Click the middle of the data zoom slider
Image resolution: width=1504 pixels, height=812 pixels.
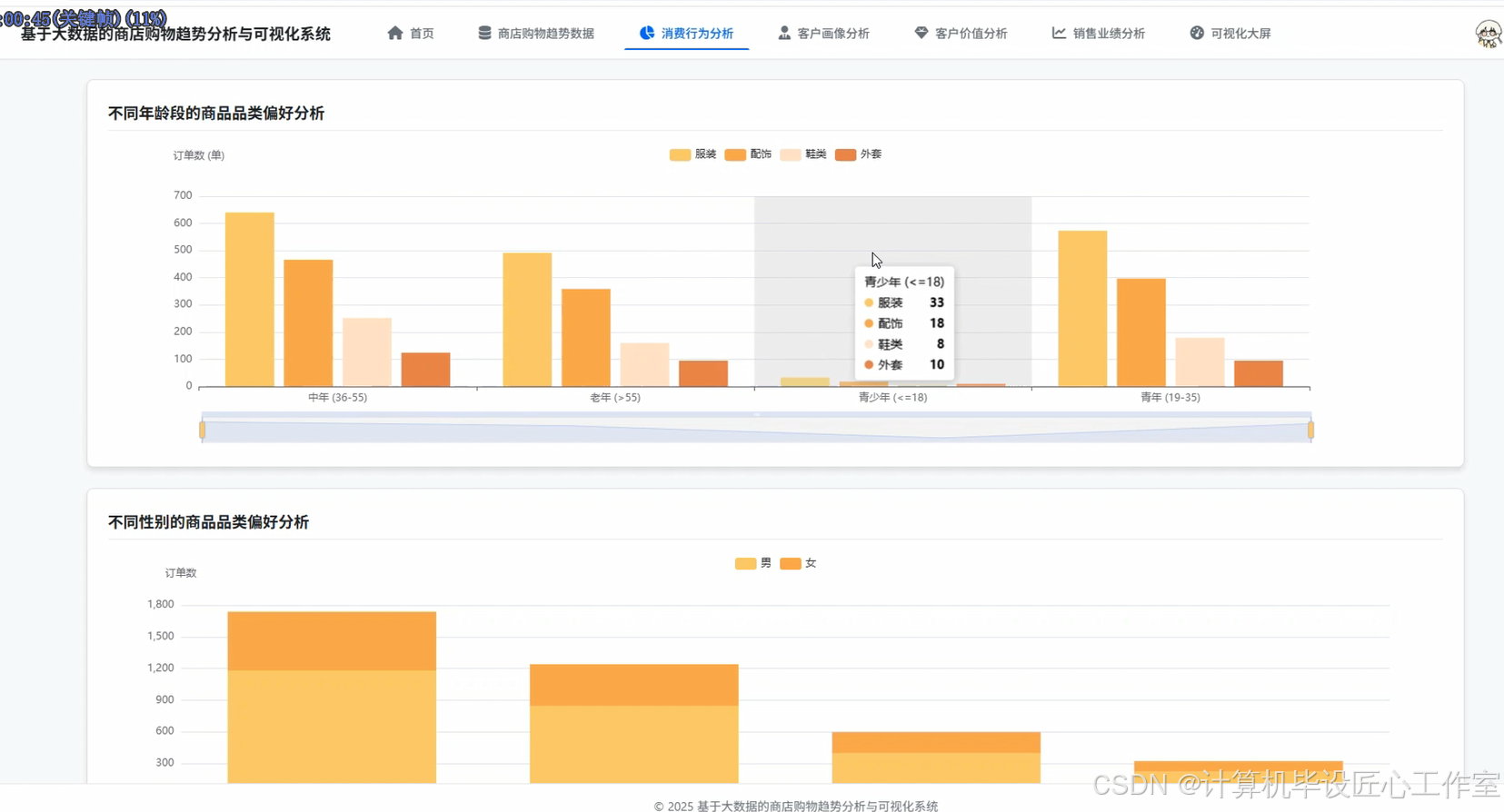click(756, 429)
